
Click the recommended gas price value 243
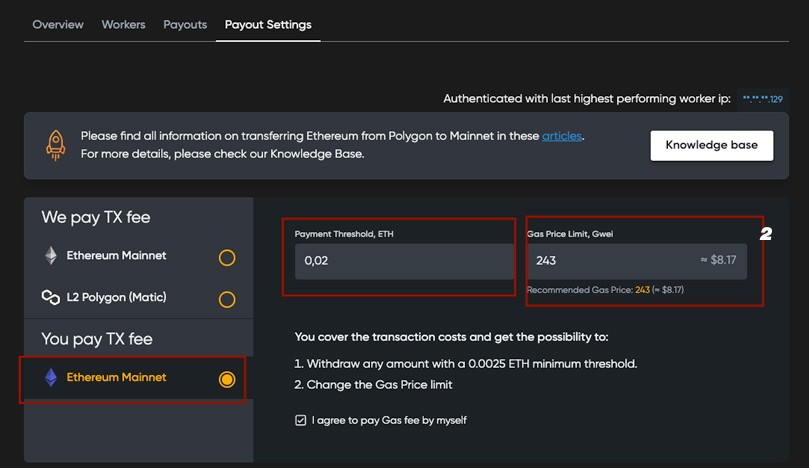point(642,290)
